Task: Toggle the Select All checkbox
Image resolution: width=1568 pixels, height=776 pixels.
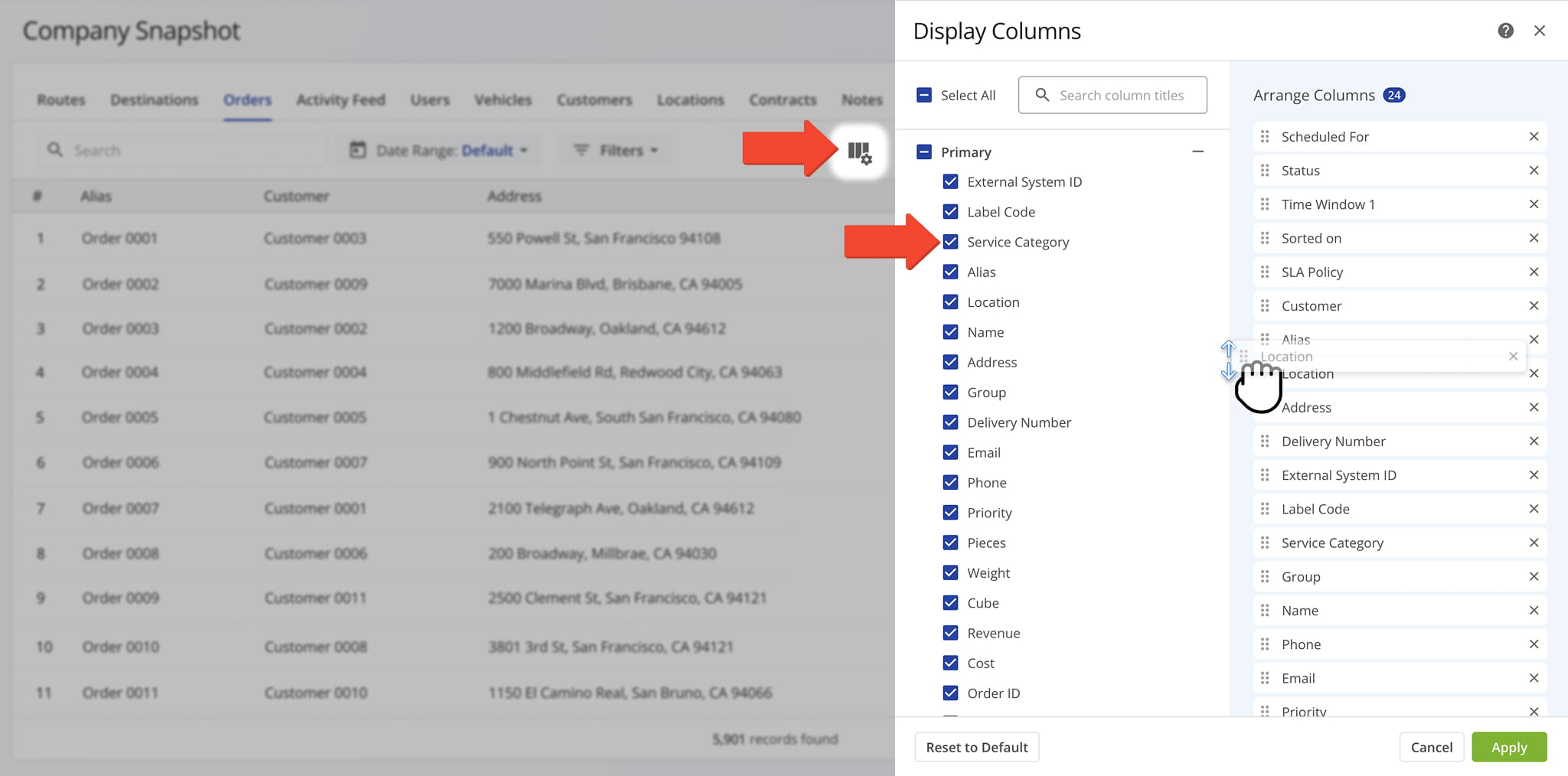Action: [924, 95]
